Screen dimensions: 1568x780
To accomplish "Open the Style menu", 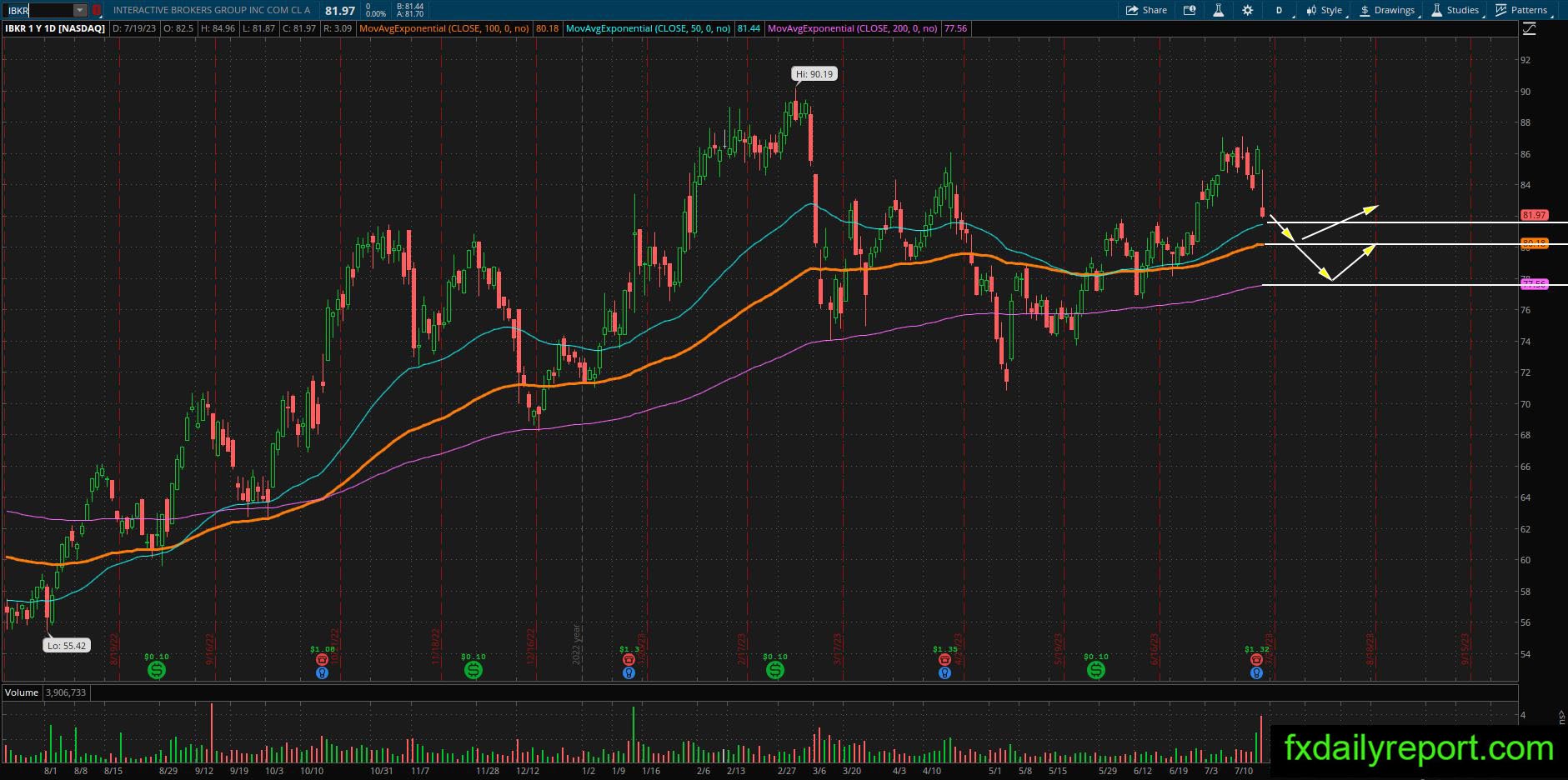I will coord(1325,10).
